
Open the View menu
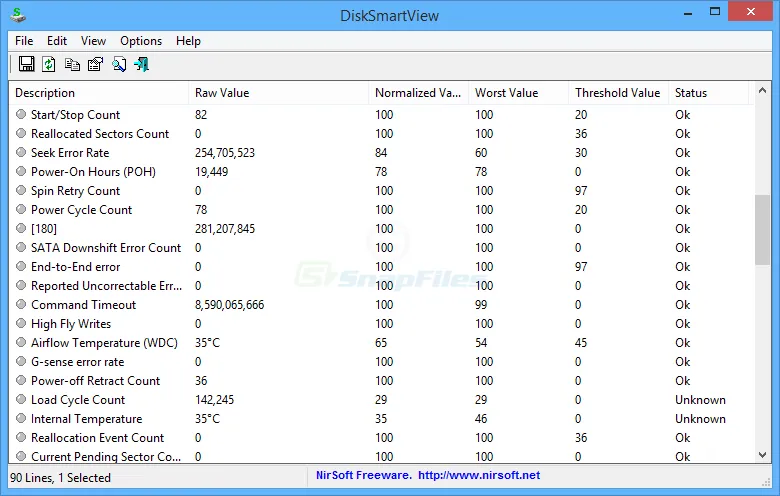[x=93, y=41]
